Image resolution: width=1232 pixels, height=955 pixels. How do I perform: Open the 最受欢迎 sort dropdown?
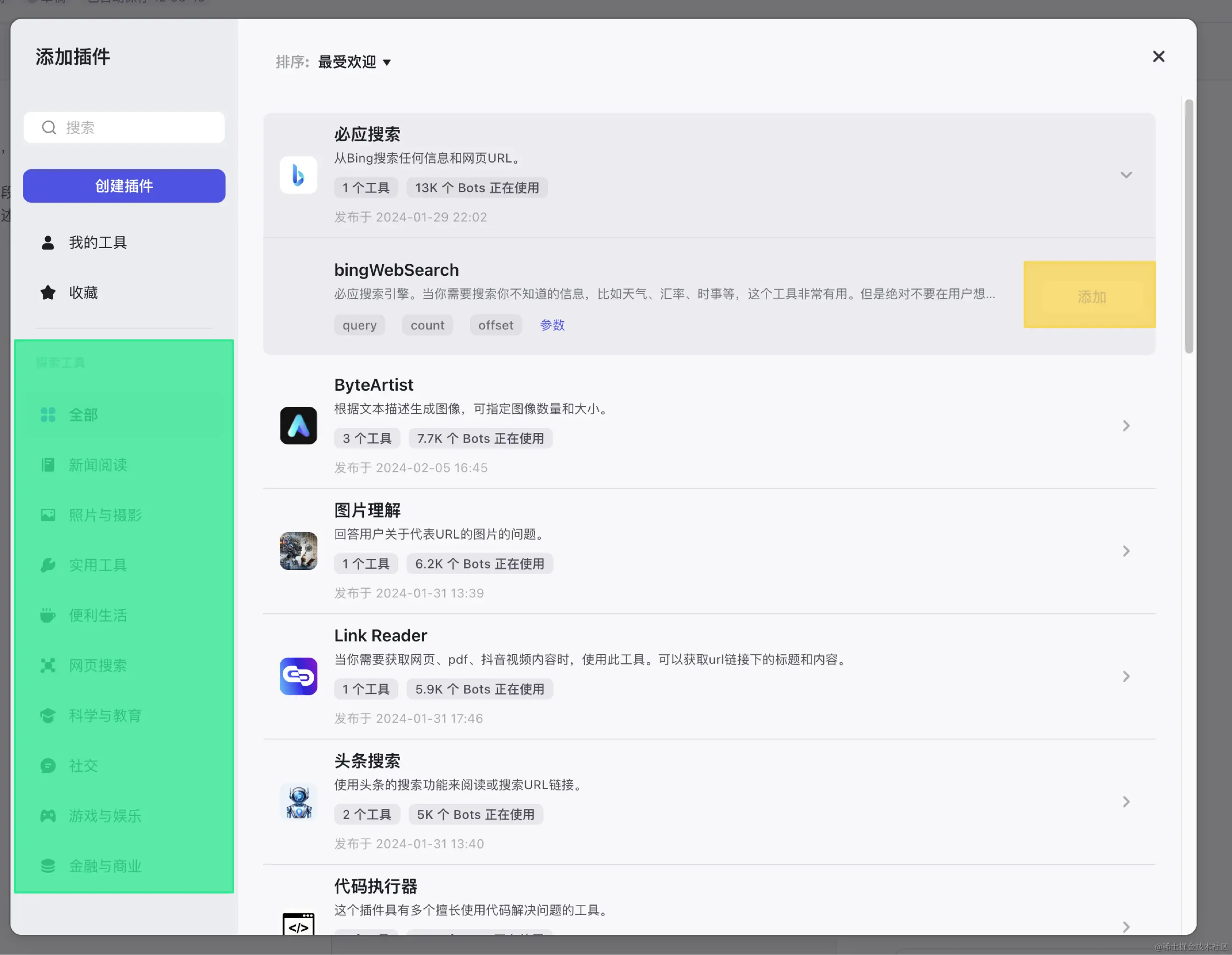click(x=354, y=62)
